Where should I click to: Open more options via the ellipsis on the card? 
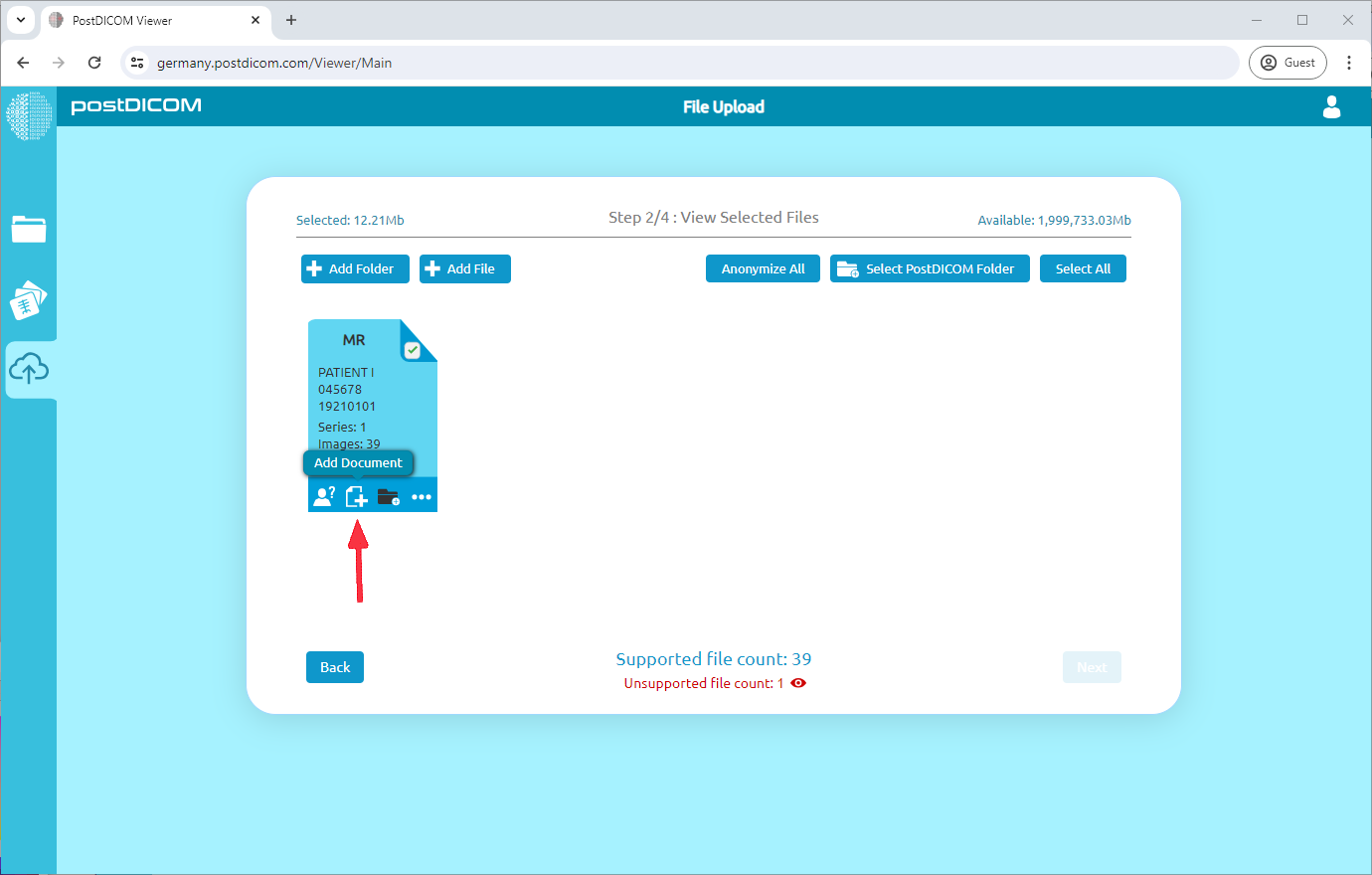click(x=422, y=495)
